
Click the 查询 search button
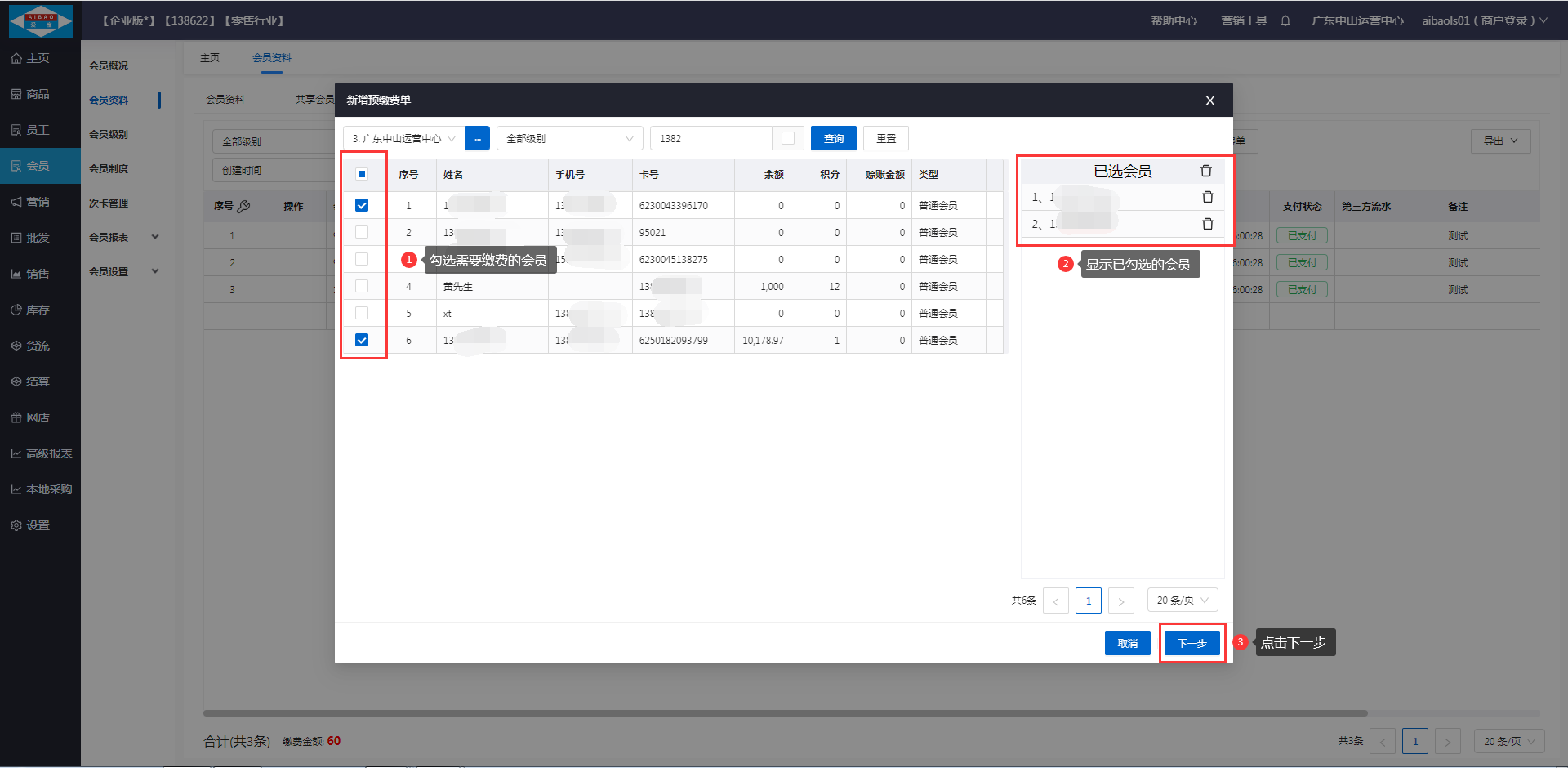click(833, 138)
